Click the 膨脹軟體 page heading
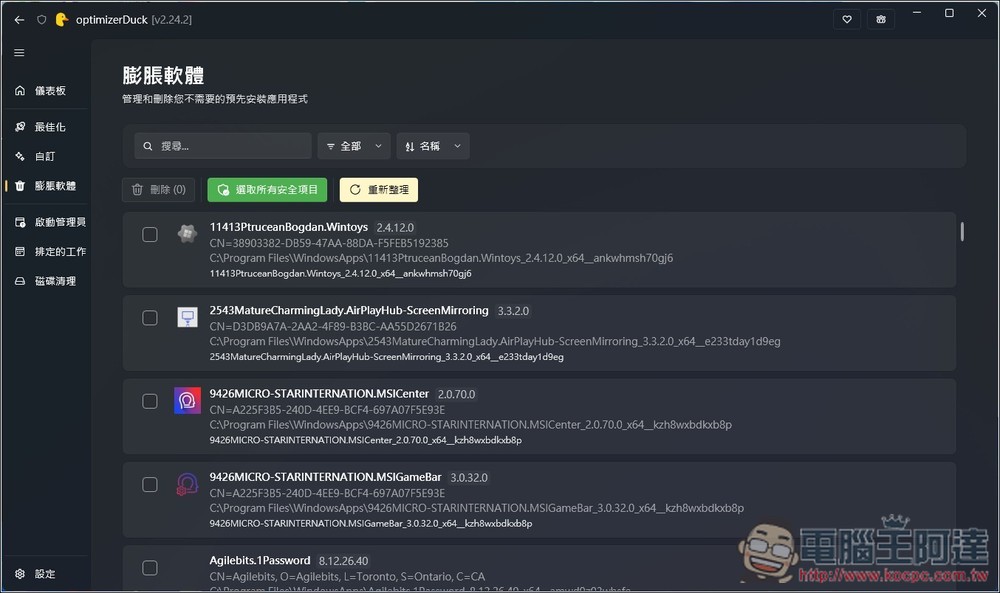This screenshot has width=1000, height=593. pos(163,75)
